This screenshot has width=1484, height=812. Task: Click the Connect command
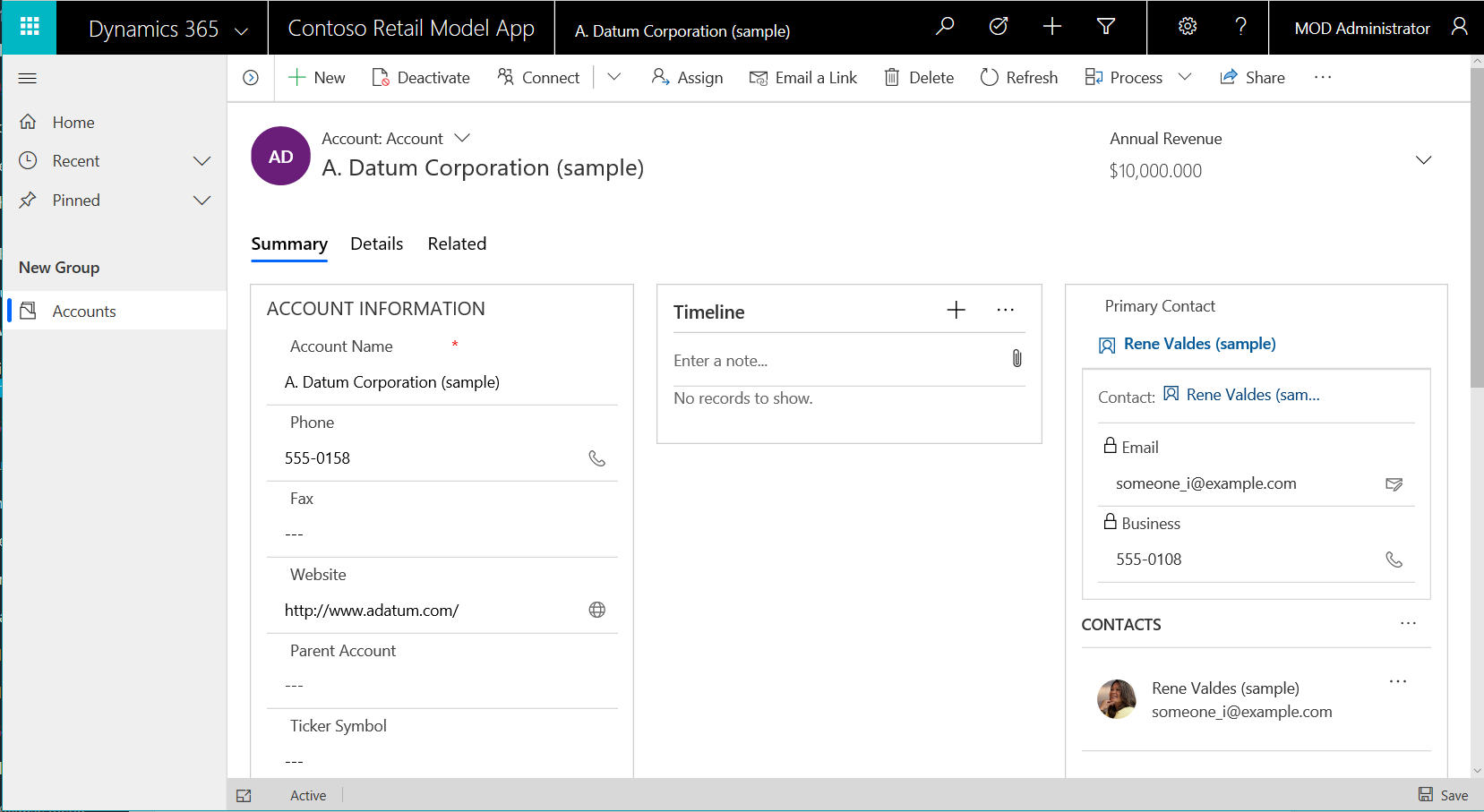coord(538,78)
